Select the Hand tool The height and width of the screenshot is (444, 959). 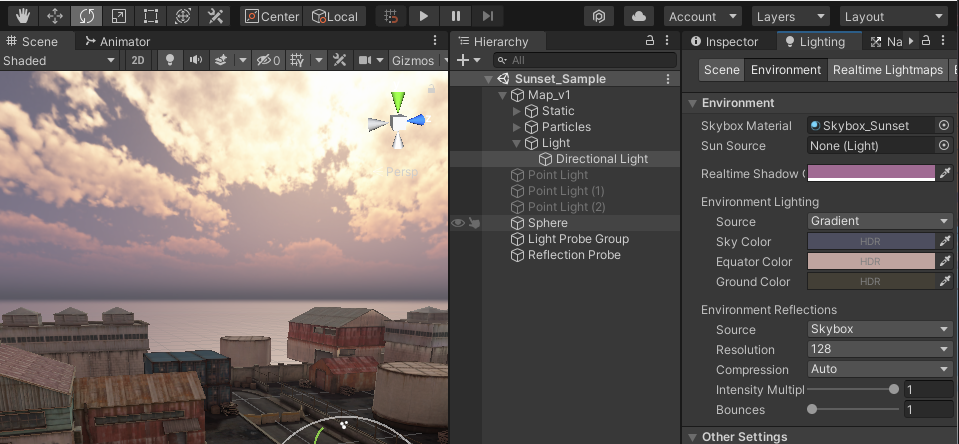click(23, 17)
